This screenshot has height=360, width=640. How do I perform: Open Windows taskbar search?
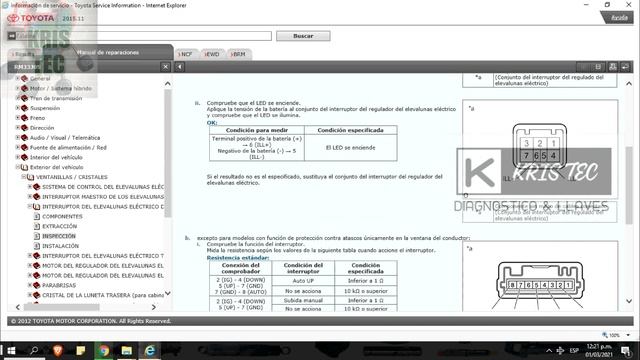point(34,351)
